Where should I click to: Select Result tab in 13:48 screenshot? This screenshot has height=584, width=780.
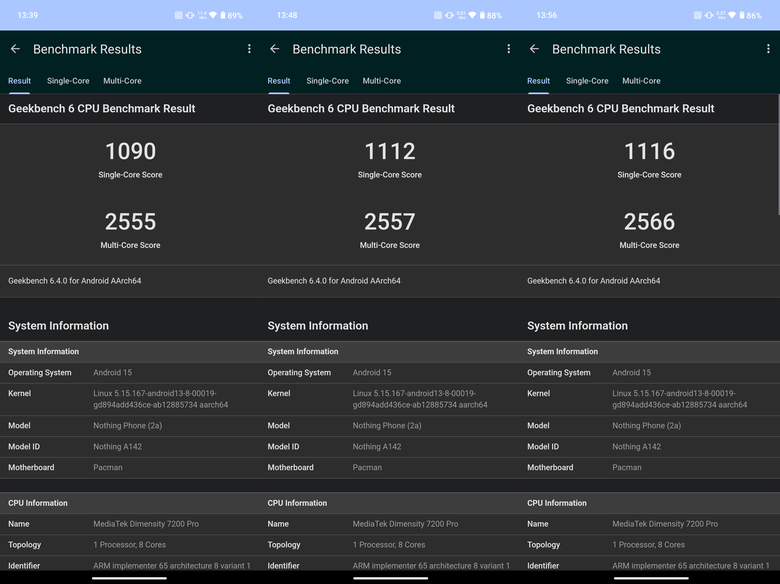279,81
